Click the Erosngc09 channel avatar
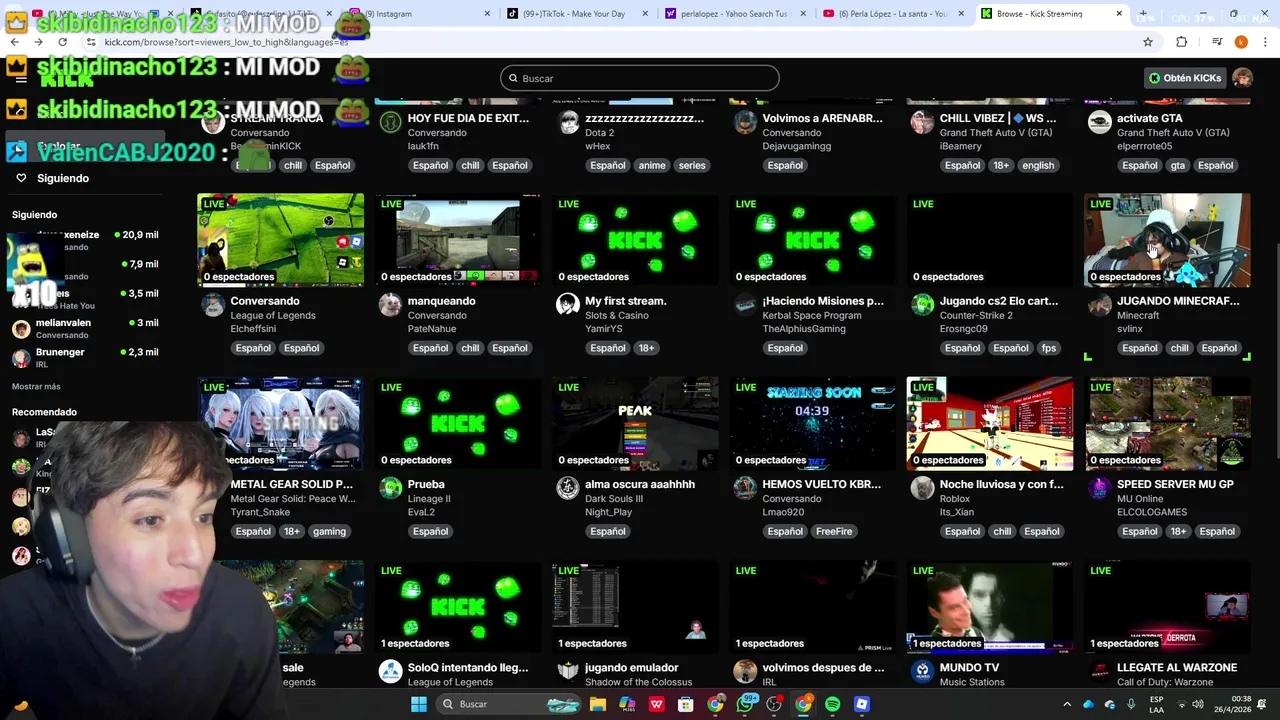 tap(922, 305)
